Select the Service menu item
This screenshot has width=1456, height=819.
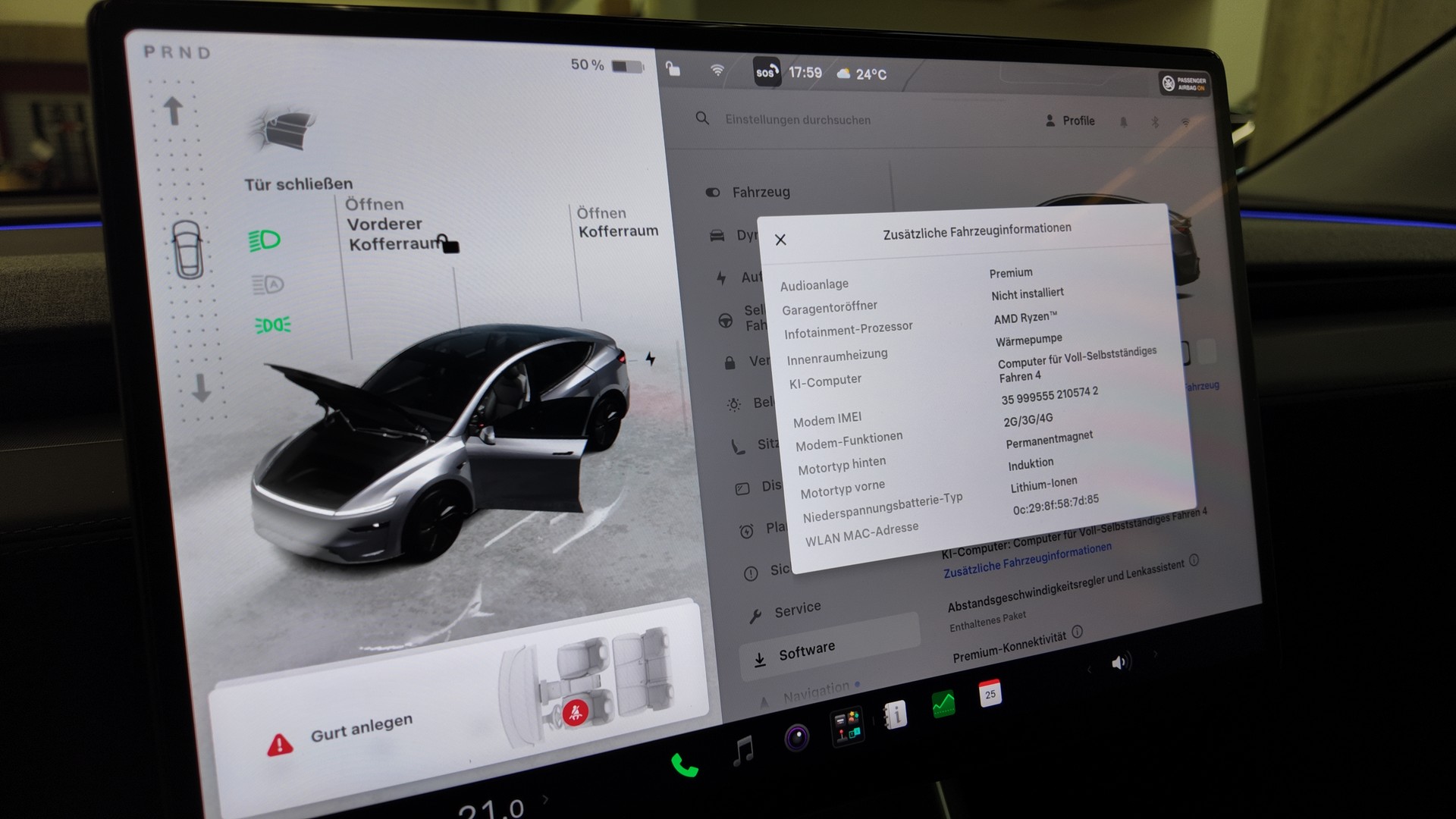785,611
